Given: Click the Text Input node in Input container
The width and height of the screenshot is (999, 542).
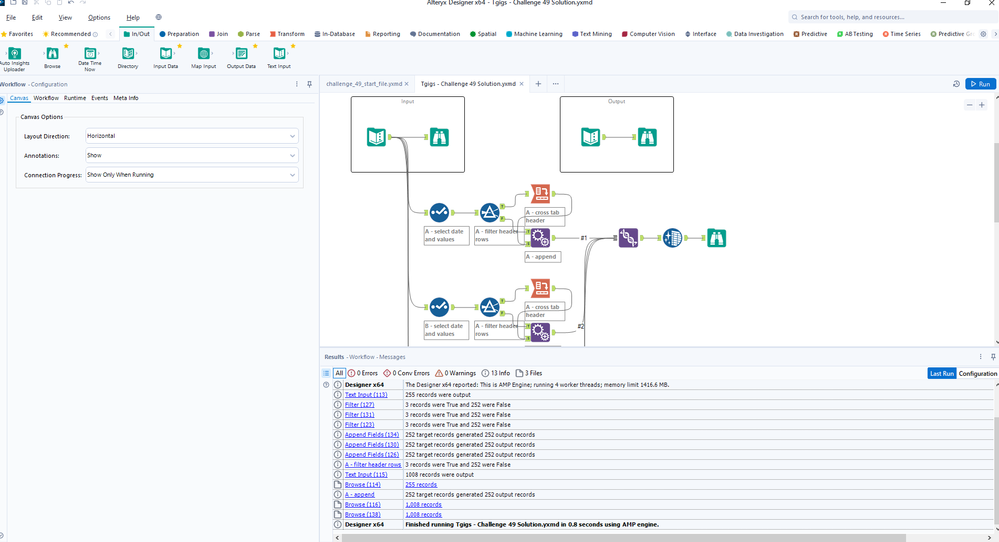Looking at the screenshot, I should 377,137.
